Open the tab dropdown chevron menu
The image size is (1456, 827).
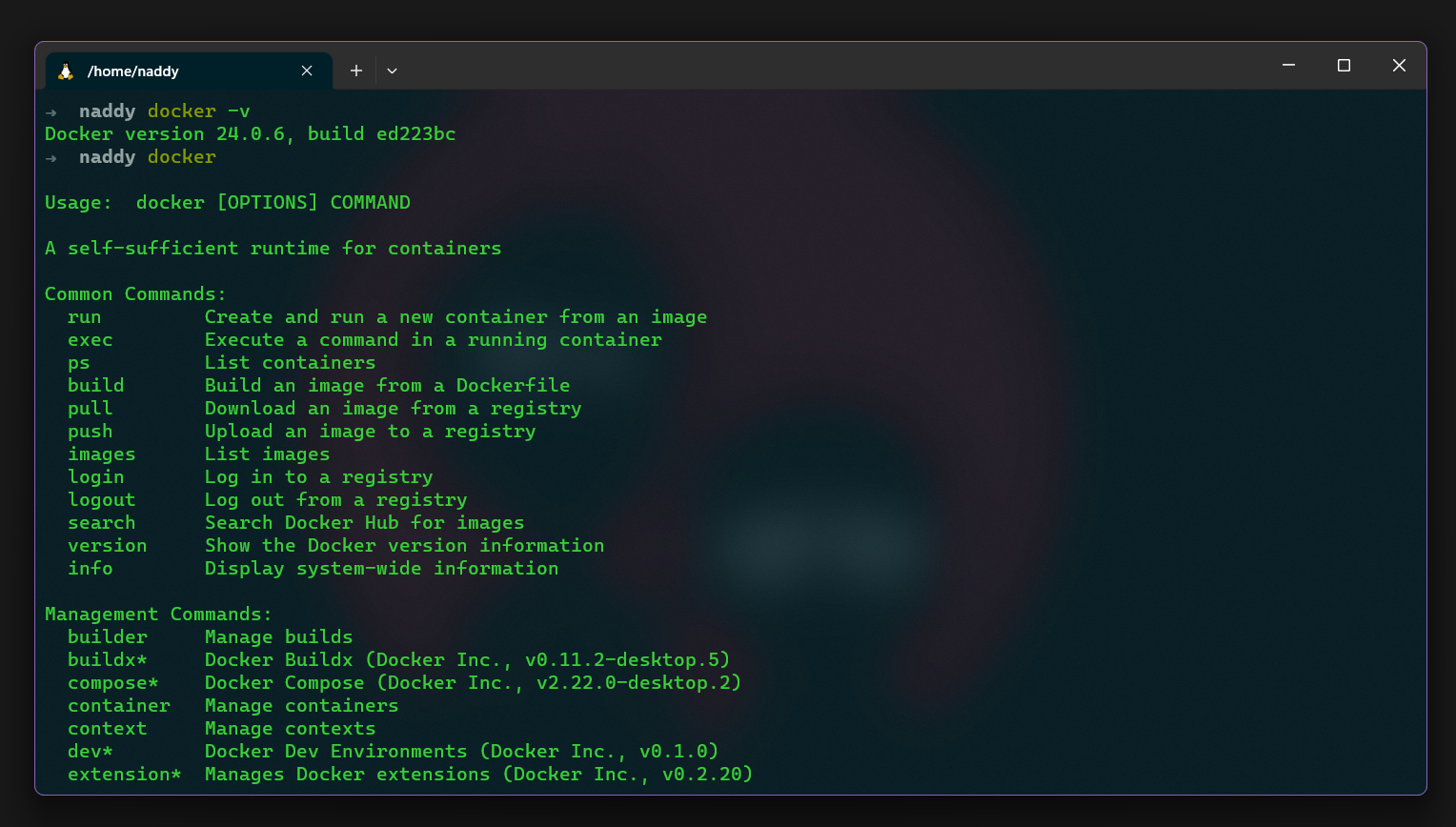pyautogui.click(x=392, y=71)
